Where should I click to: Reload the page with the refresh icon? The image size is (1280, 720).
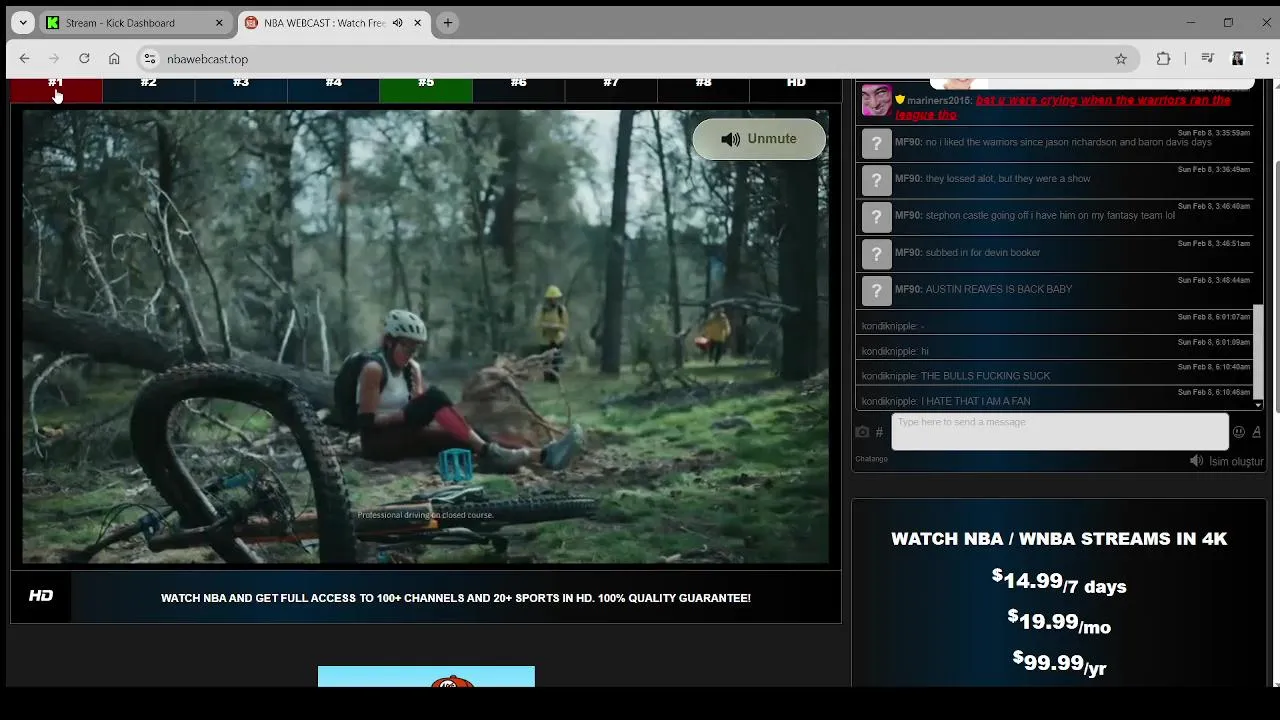tap(84, 59)
